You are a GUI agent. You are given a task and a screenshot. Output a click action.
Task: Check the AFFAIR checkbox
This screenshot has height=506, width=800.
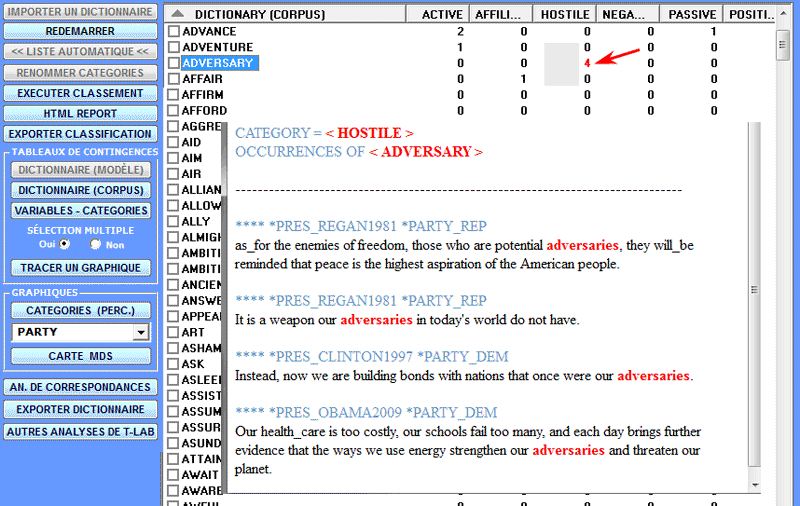click(174, 79)
